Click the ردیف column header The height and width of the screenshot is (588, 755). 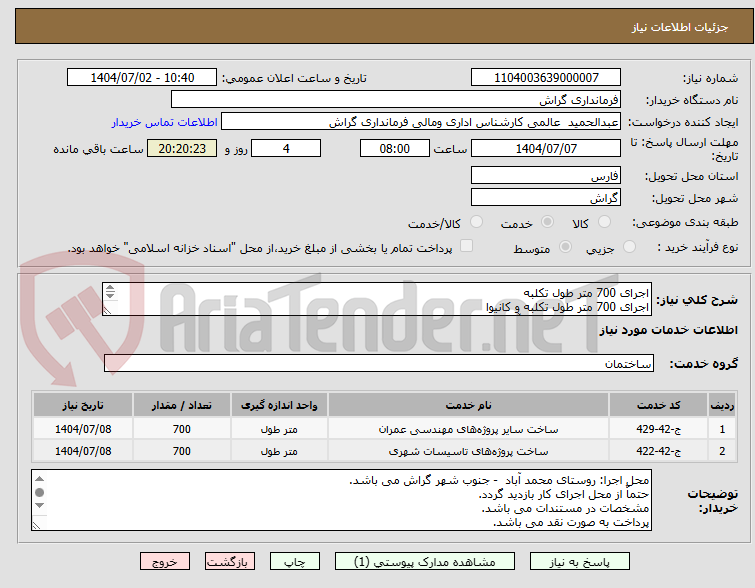coord(722,405)
